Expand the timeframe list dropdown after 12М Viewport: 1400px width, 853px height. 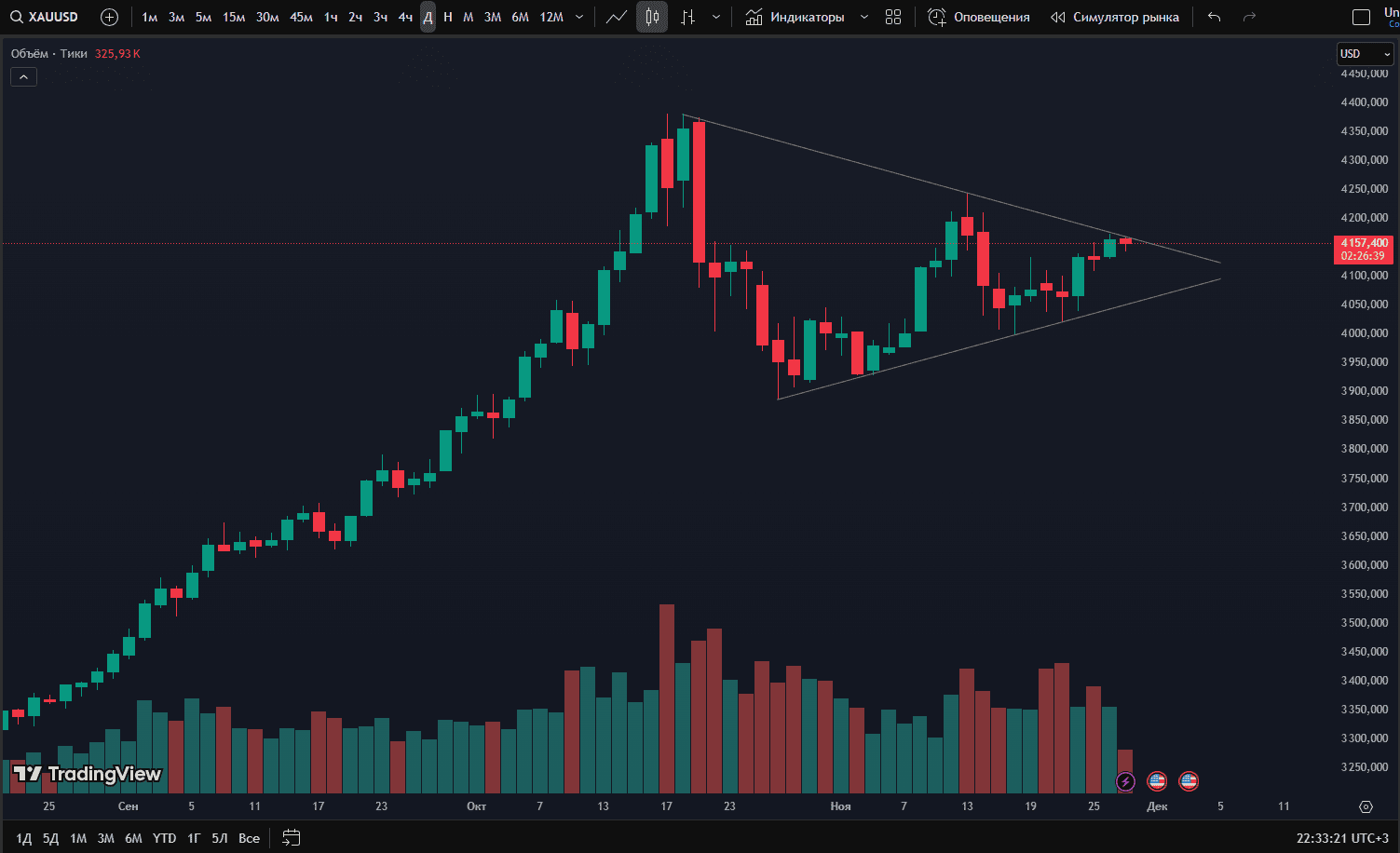tap(579, 17)
